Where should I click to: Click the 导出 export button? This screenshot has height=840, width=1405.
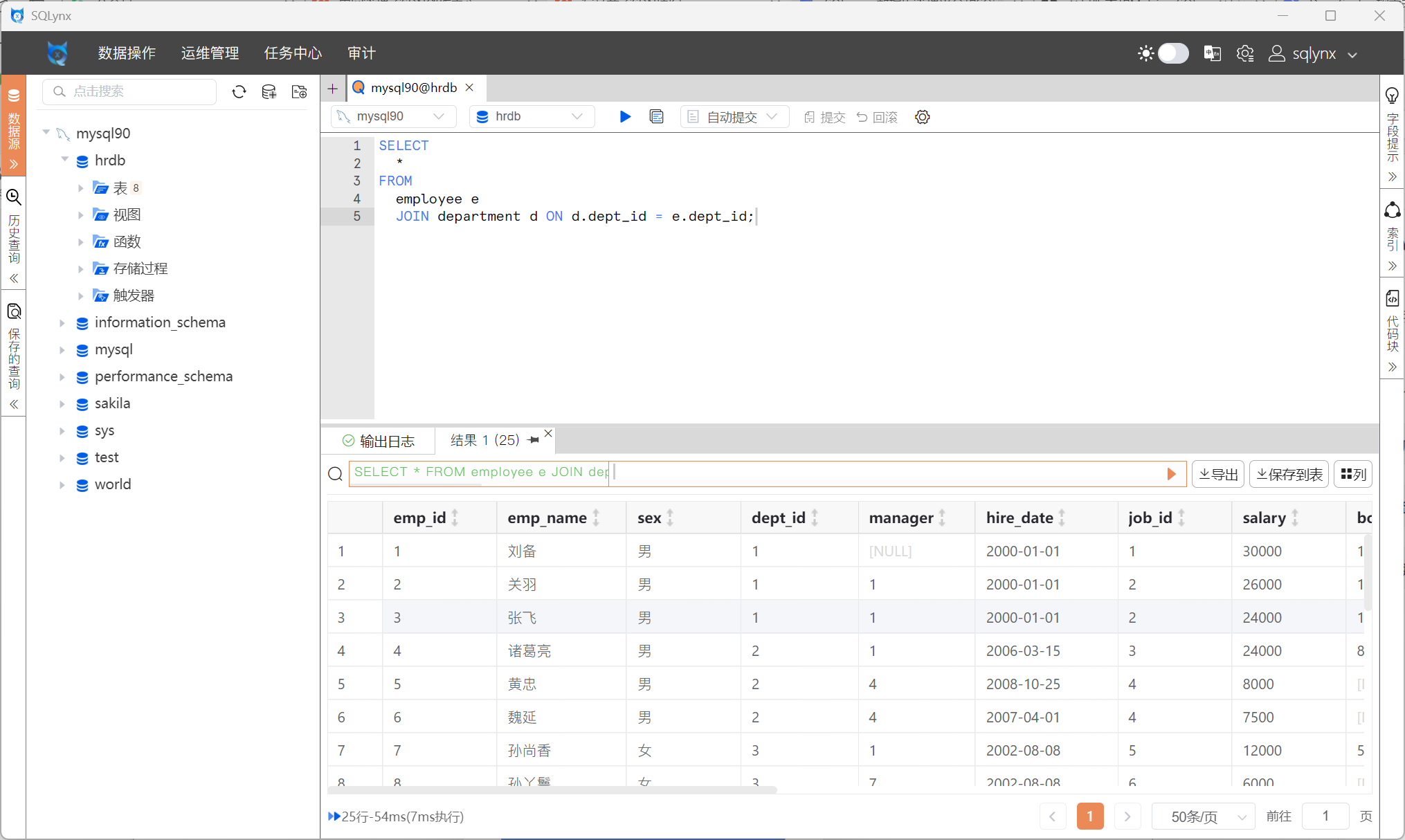pyautogui.click(x=1218, y=474)
